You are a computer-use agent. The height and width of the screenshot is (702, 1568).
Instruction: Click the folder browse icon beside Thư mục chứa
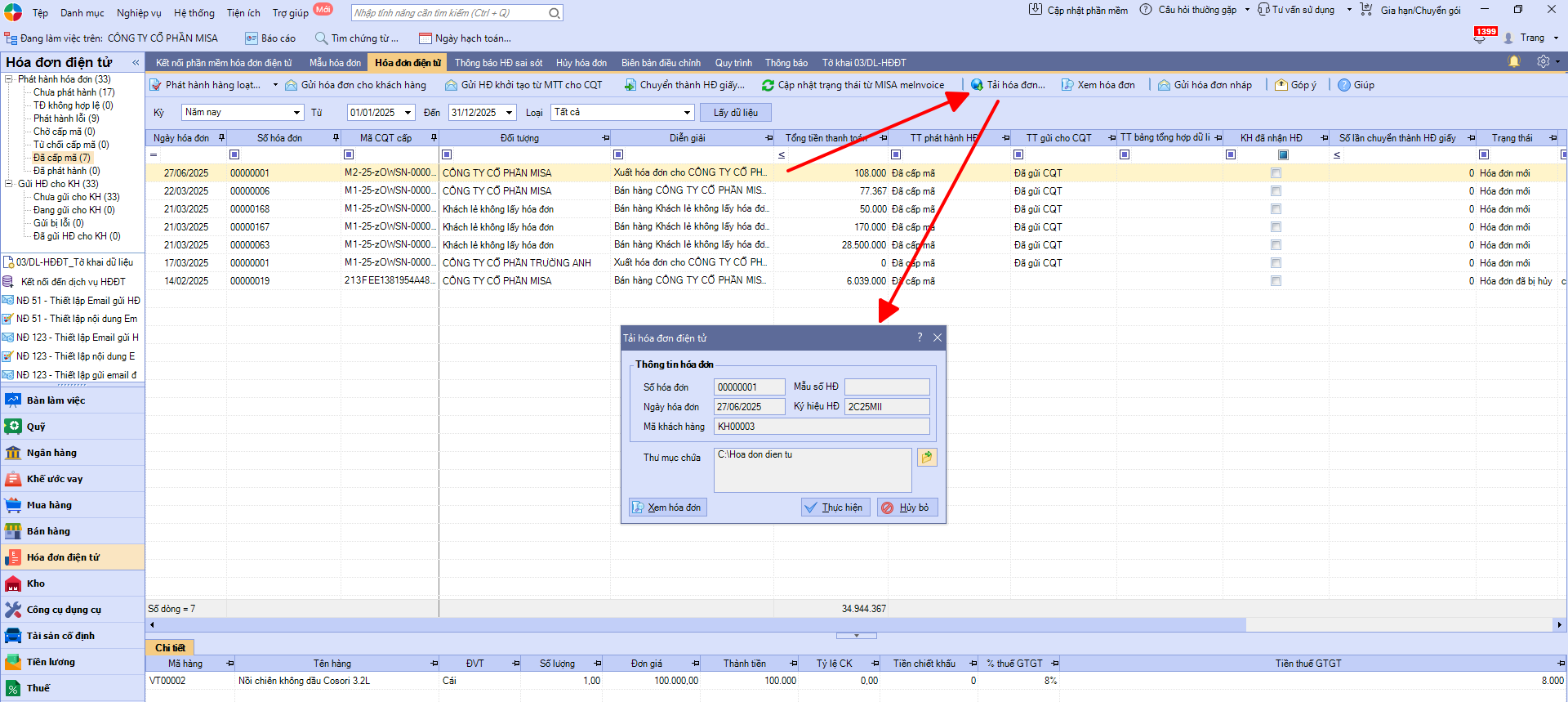click(927, 458)
